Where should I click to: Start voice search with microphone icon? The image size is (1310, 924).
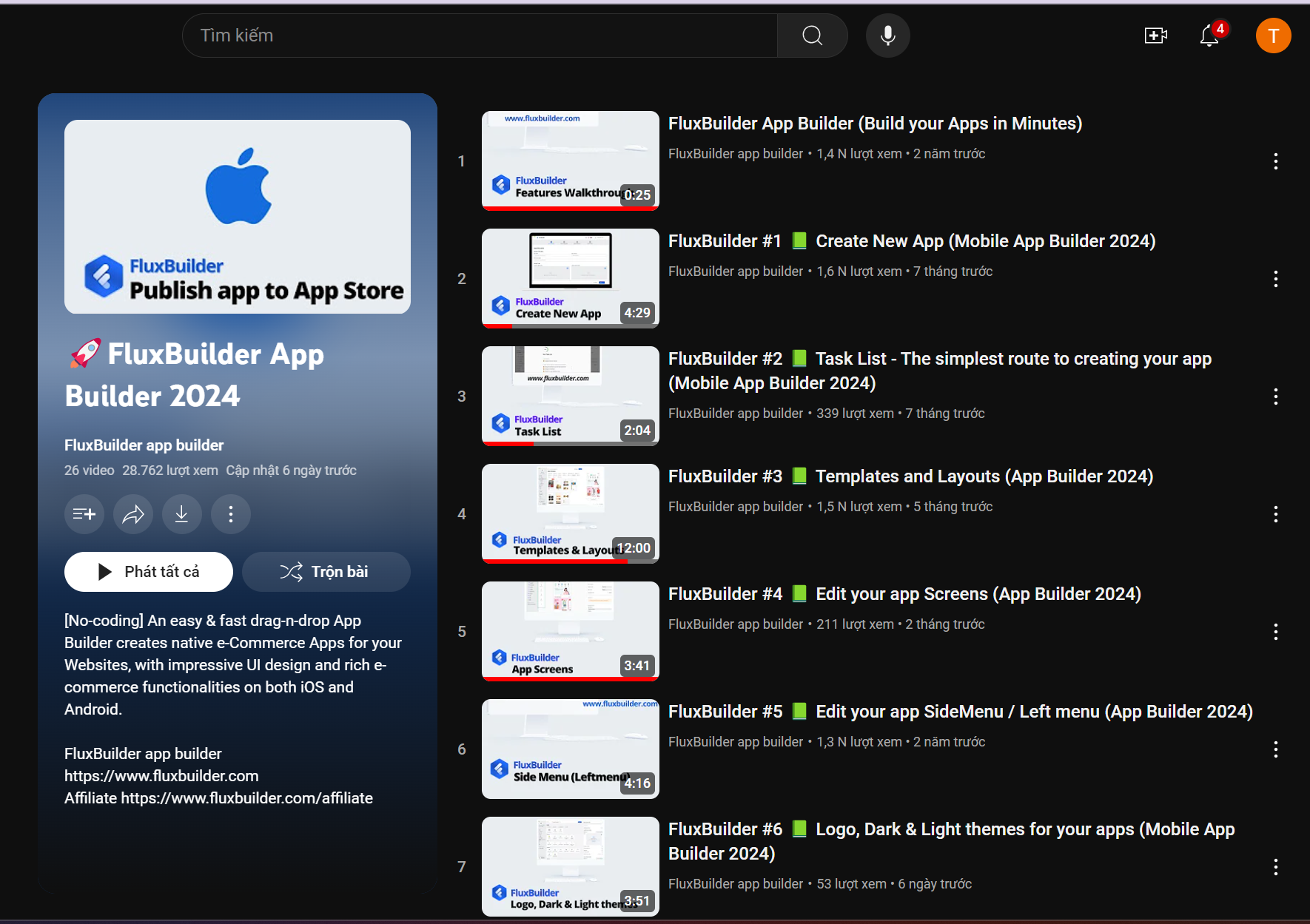(x=887, y=36)
